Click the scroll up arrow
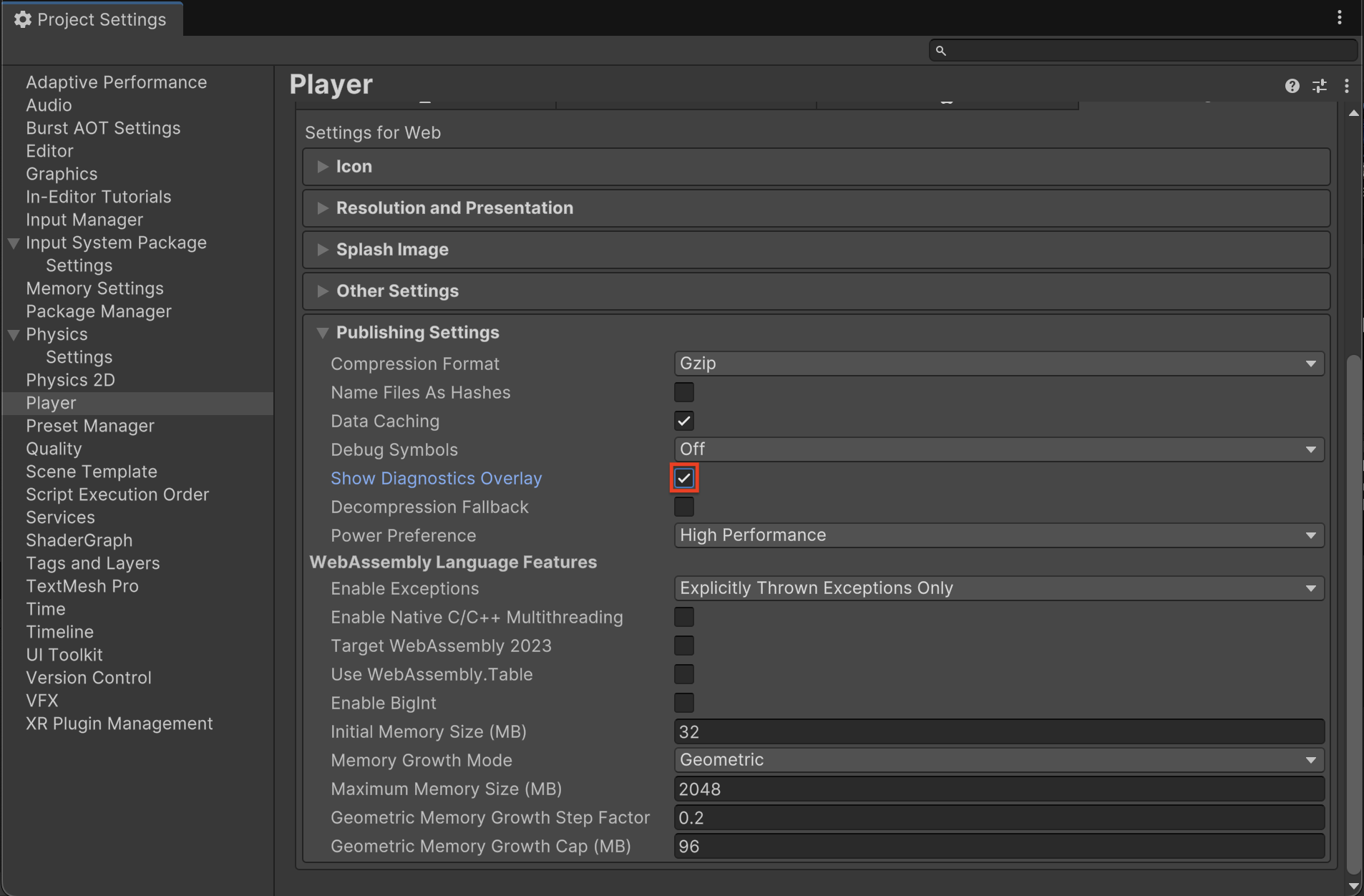The width and height of the screenshot is (1364, 896). 1353,113
